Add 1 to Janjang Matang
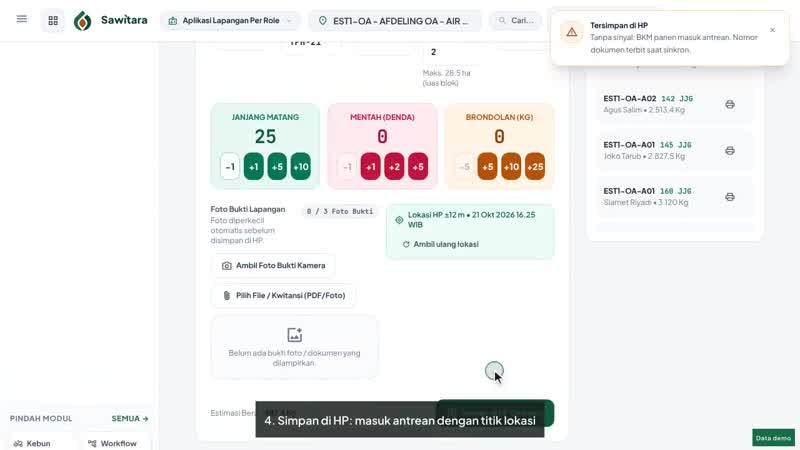The image size is (800, 450). pos(254,167)
